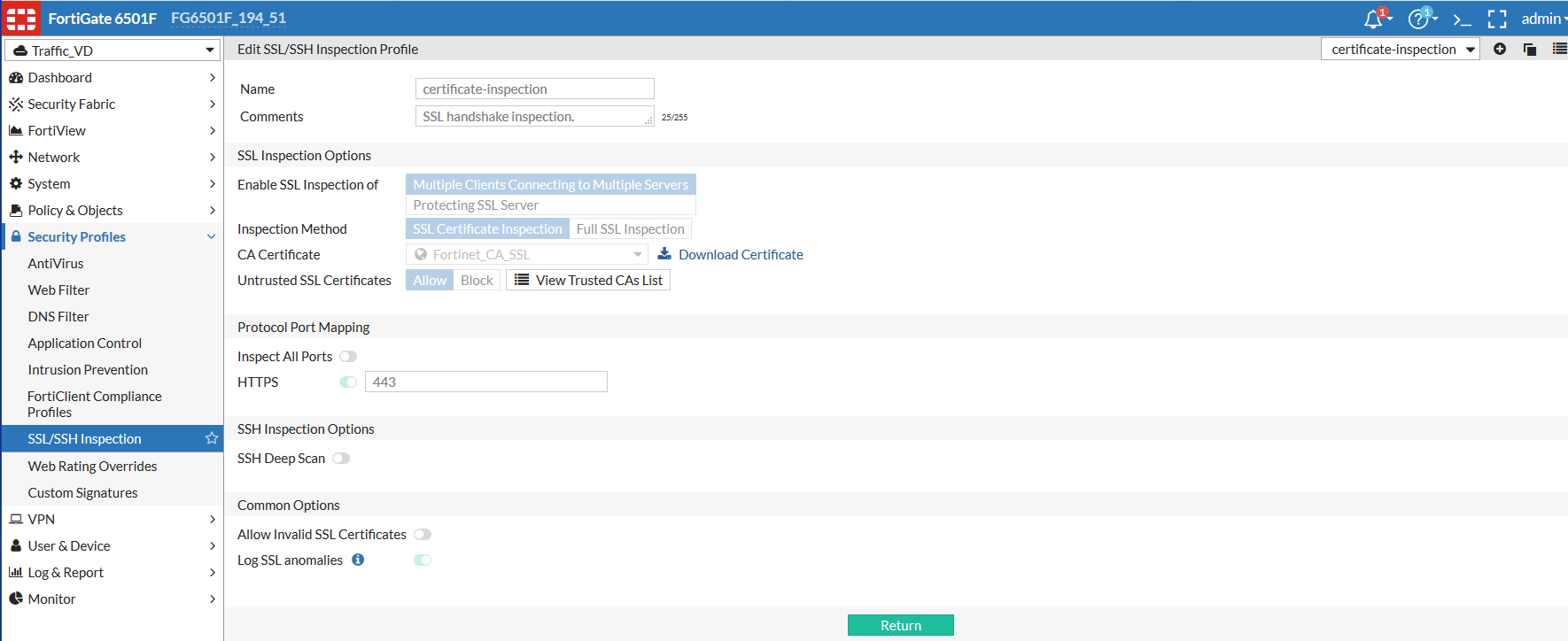Expand the Network menu chevron
The width and height of the screenshot is (1568, 641).
click(213, 158)
